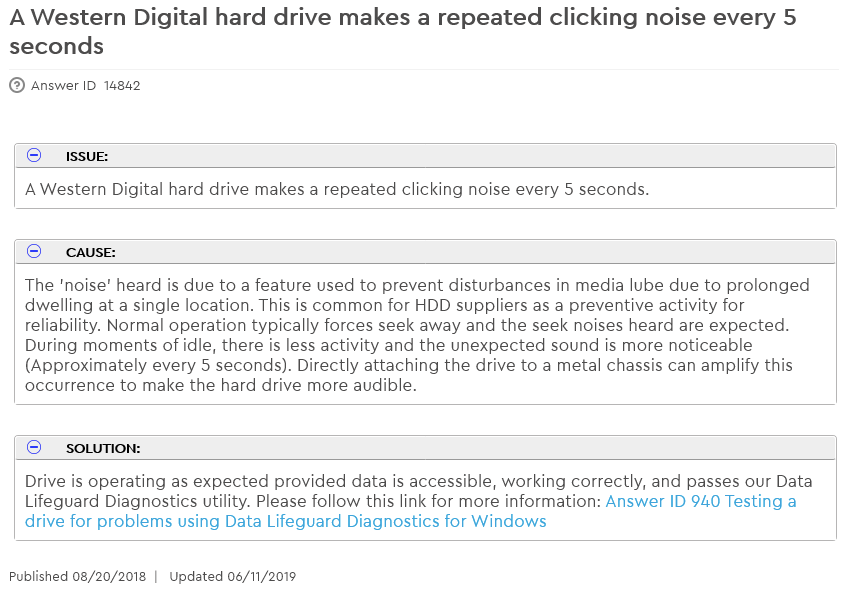Open Answer ID 940 Testing a drive link

pyautogui.click(x=700, y=501)
